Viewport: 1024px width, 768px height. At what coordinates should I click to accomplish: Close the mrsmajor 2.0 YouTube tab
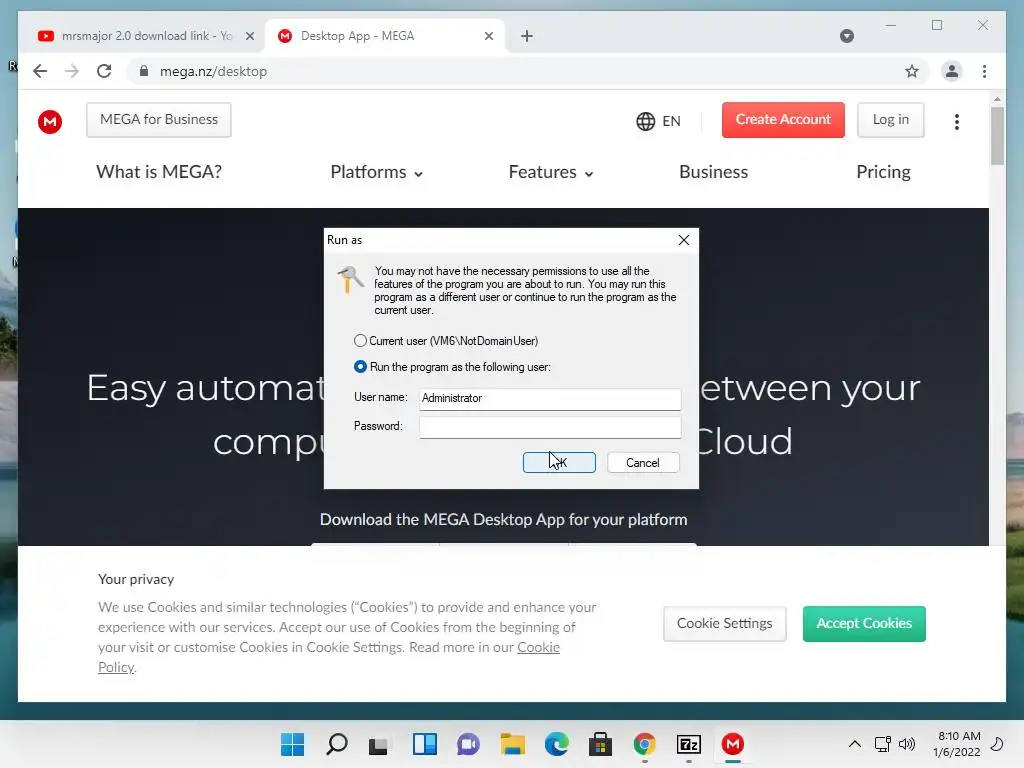(x=249, y=36)
